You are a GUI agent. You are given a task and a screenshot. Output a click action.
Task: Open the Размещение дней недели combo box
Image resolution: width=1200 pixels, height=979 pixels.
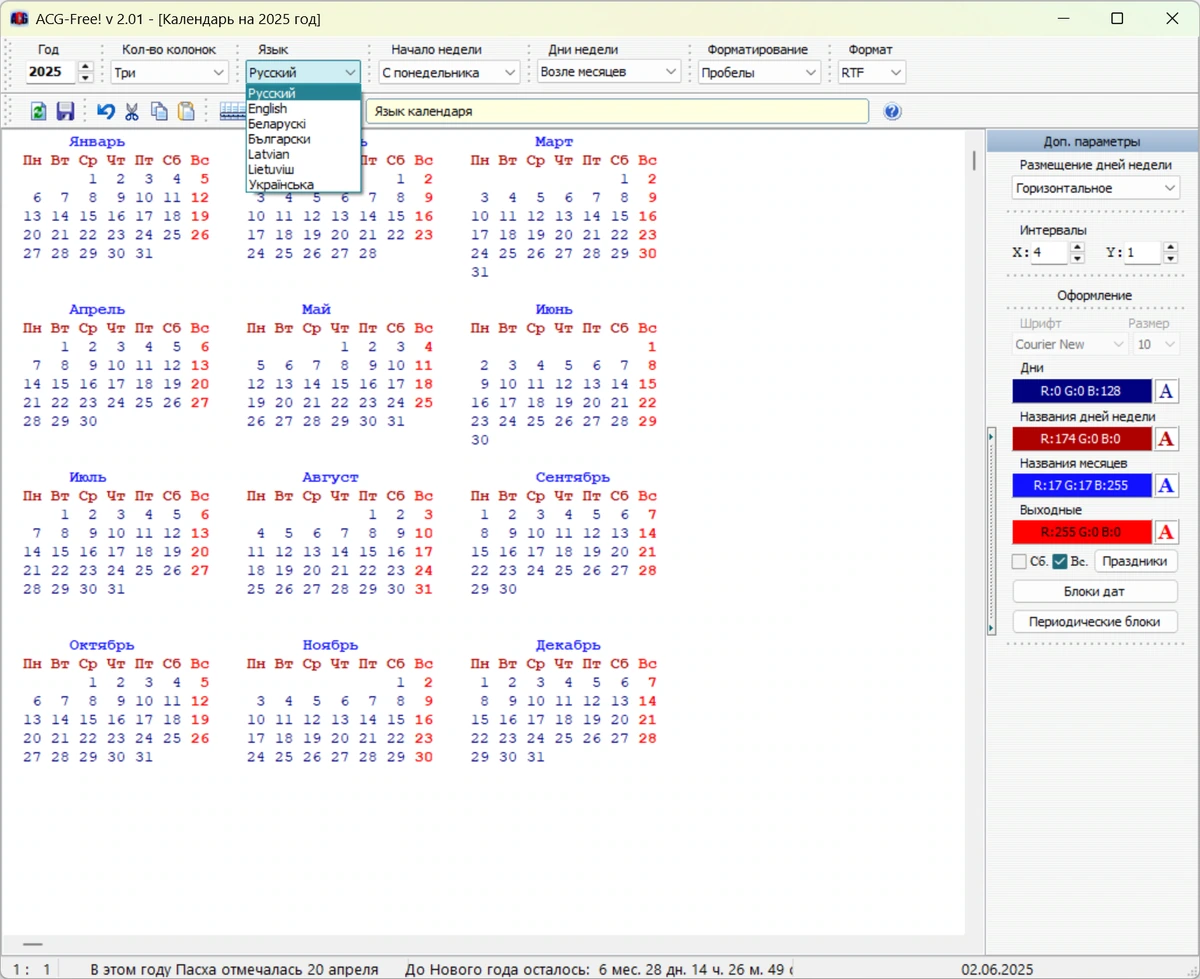coord(1096,188)
